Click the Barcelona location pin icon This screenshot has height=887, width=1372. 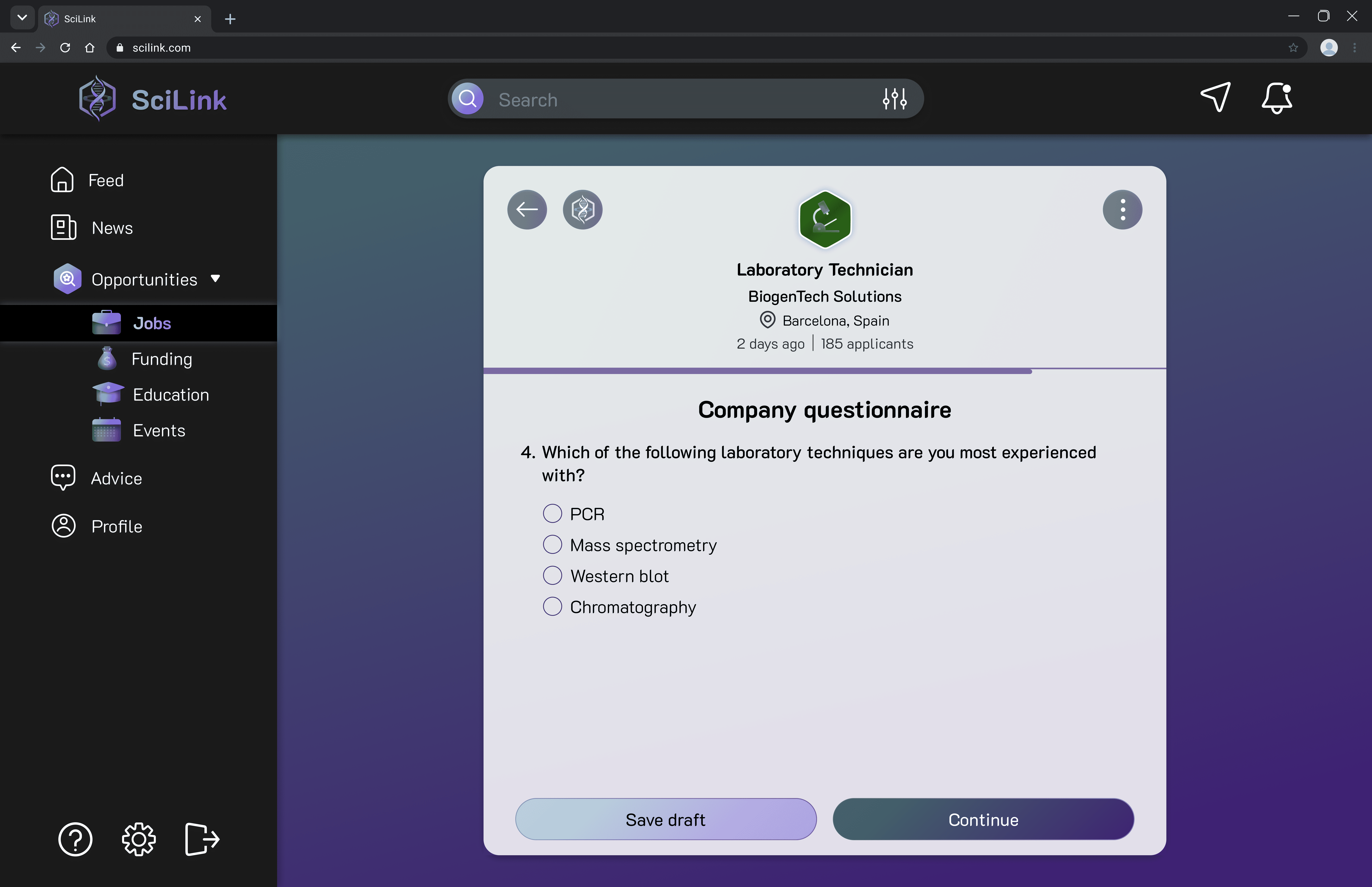[767, 320]
